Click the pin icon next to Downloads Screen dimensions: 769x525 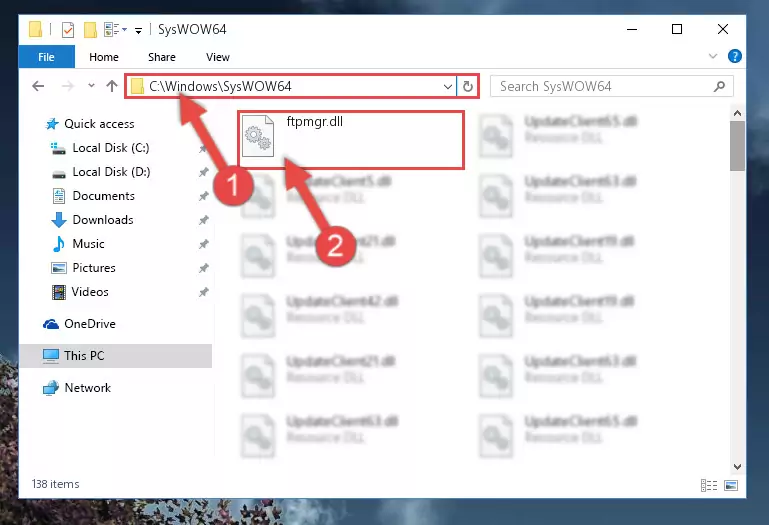[x=203, y=220]
